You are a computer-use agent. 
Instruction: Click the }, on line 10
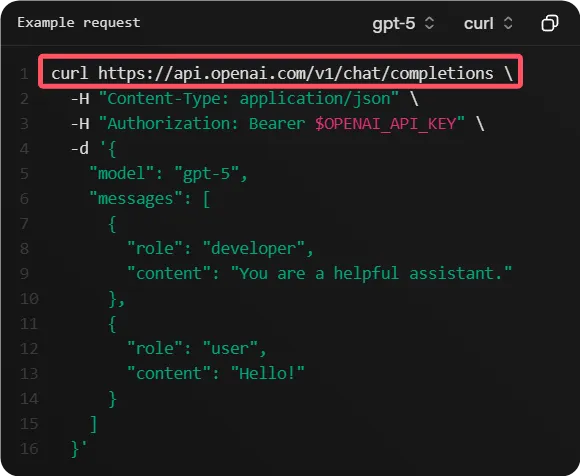(x=117, y=299)
